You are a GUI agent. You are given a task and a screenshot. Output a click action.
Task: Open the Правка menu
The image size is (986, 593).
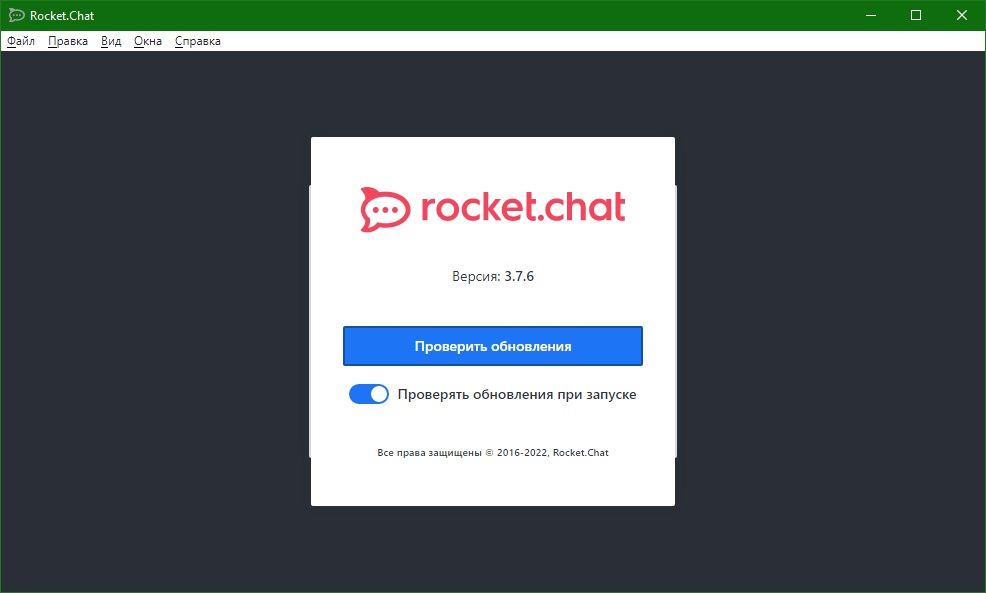tap(68, 41)
